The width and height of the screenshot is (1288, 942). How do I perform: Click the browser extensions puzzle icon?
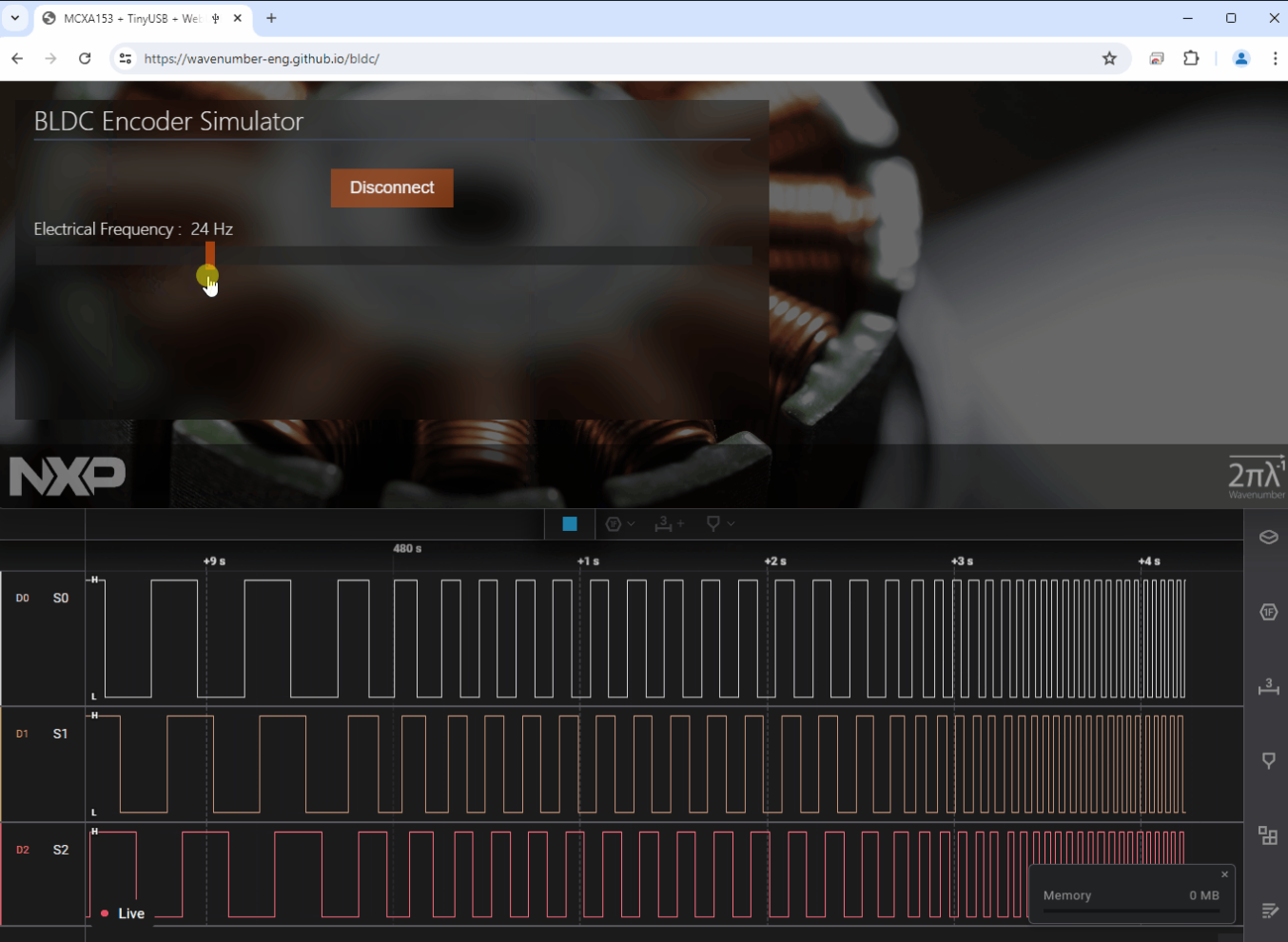pyautogui.click(x=1191, y=58)
